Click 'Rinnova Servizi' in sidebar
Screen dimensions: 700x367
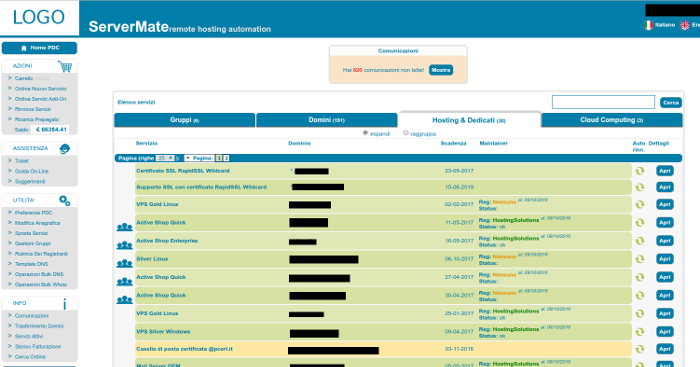[33, 109]
